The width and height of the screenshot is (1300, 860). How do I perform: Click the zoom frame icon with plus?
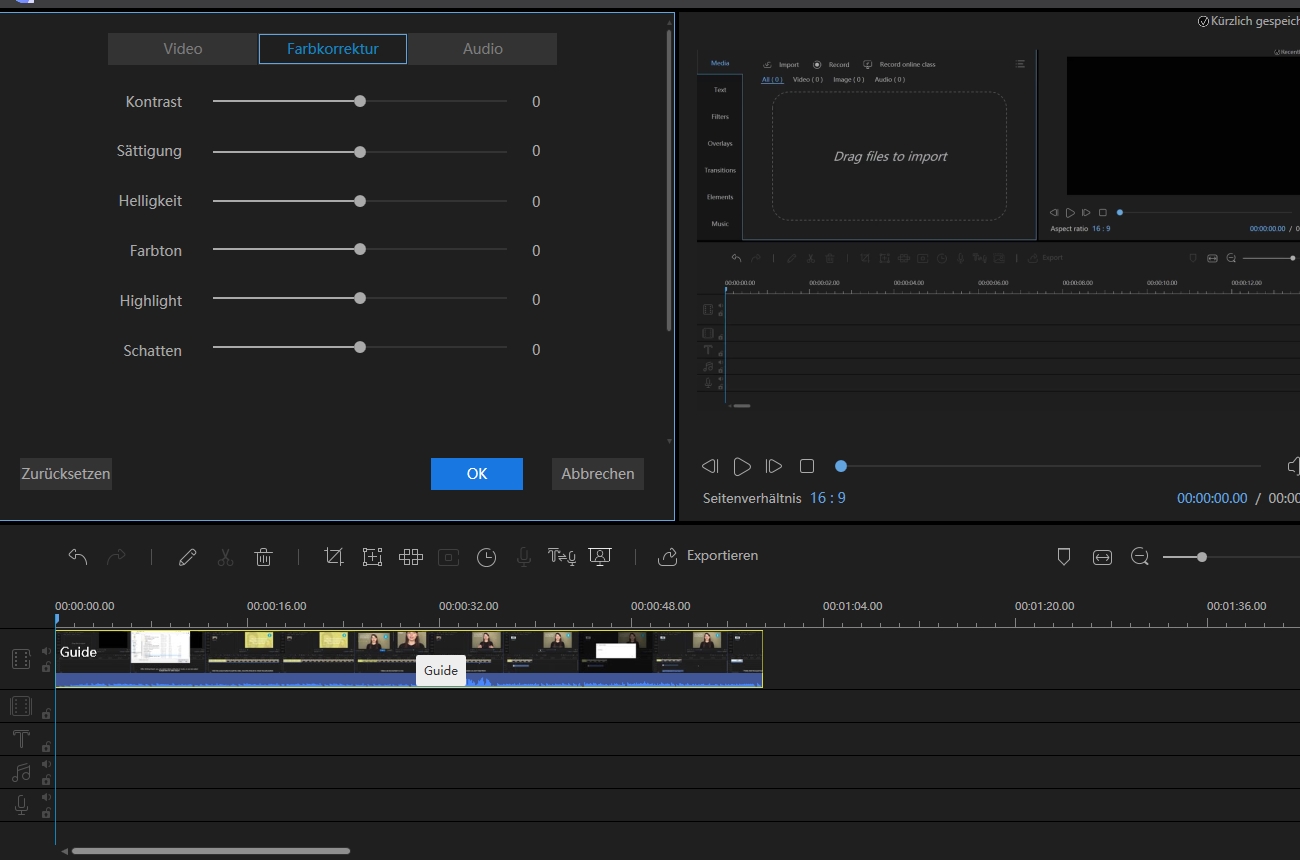[372, 557]
